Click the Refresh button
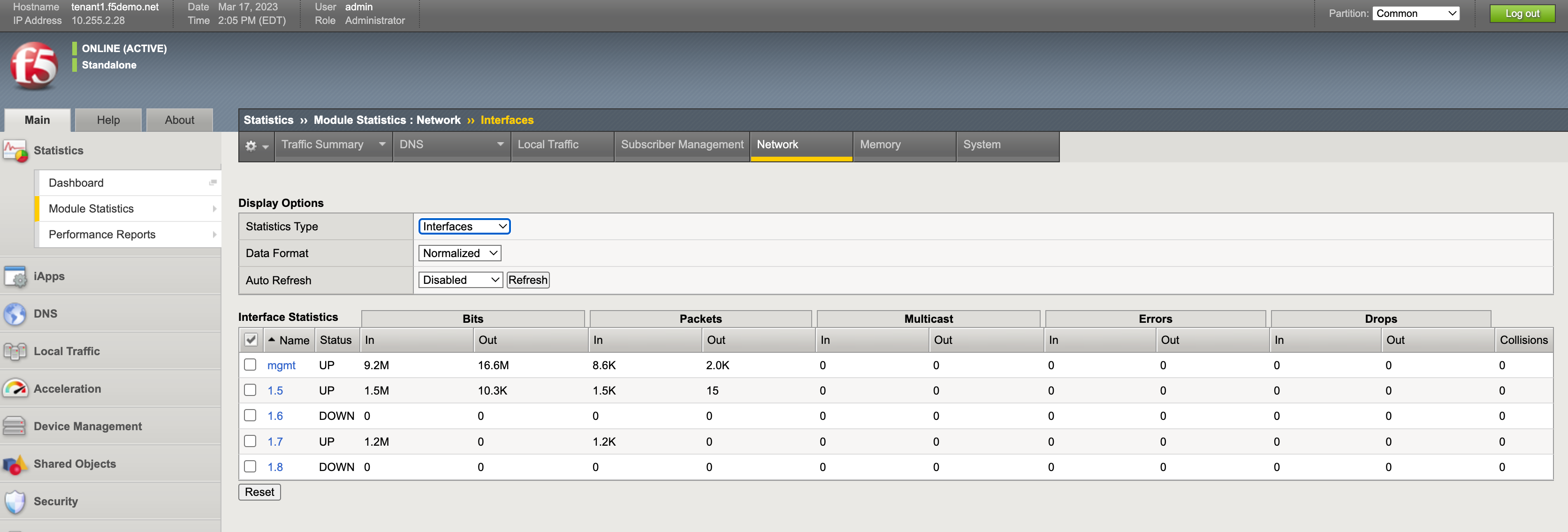1568x532 pixels. [x=528, y=280]
